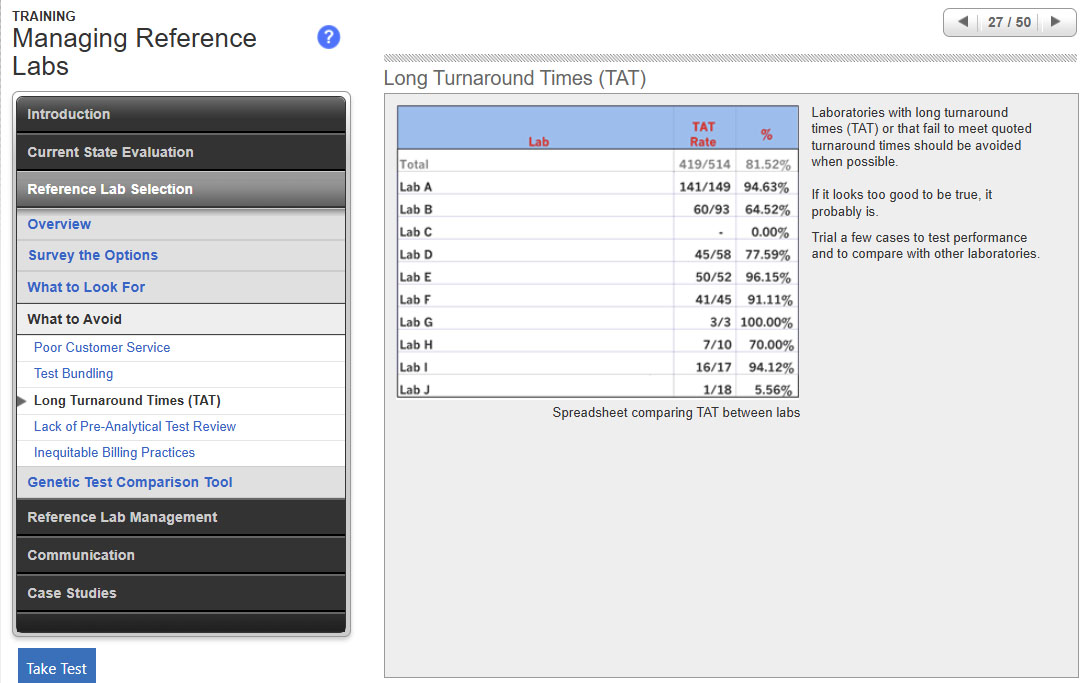Open Lack of Pre-Analytical Test Review
This screenshot has width=1087, height=683.
click(x=135, y=426)
